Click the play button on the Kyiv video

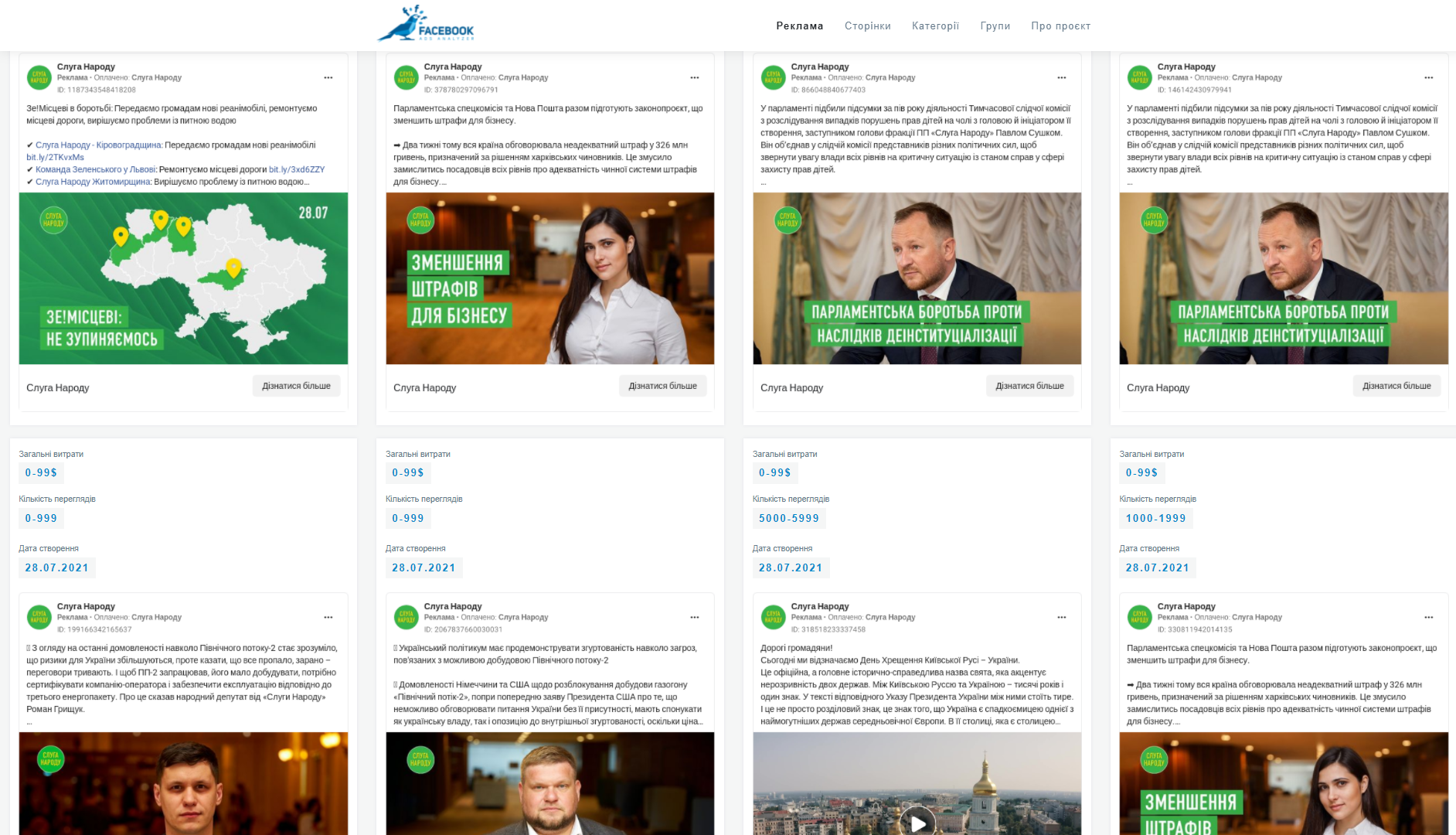917,823
